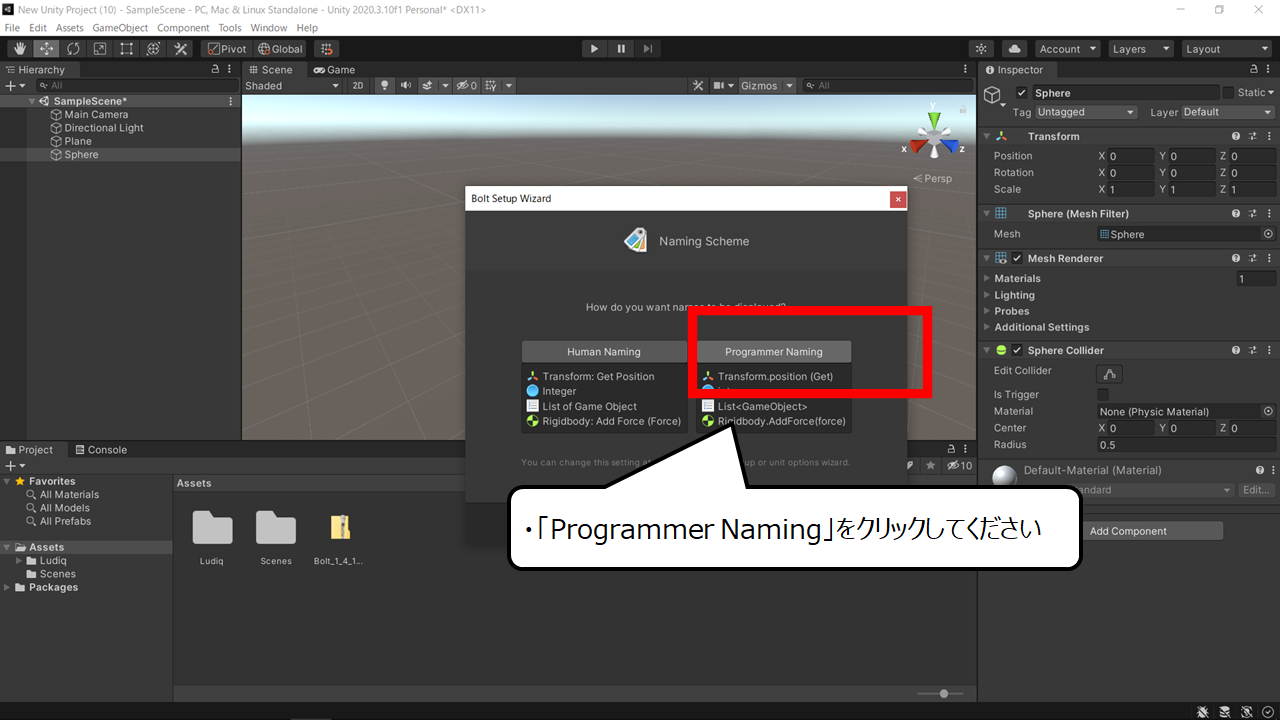Screen dimensions: 1280x720
Task: Choose Programmer Naming button
Action: [774, 352]
